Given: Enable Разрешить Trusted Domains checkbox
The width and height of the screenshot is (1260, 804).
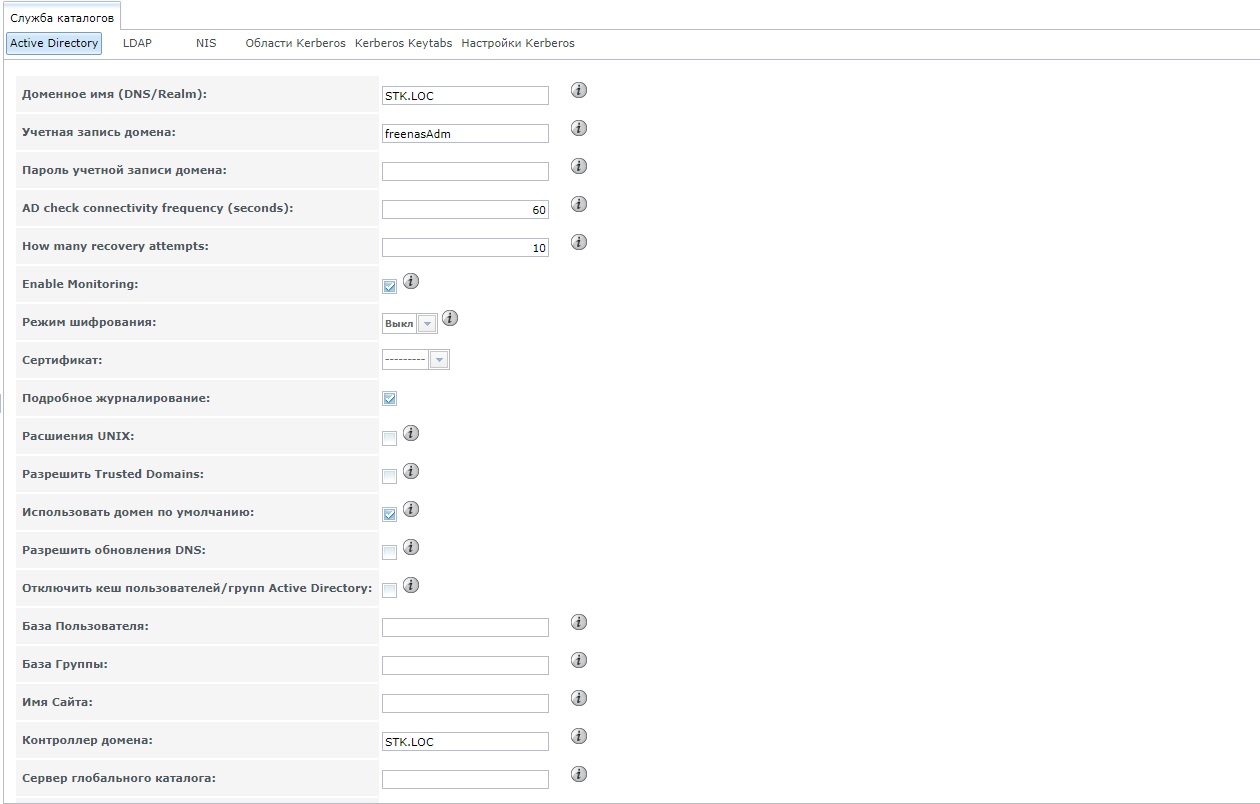Looking at the screenshot, I should [390, 476].
